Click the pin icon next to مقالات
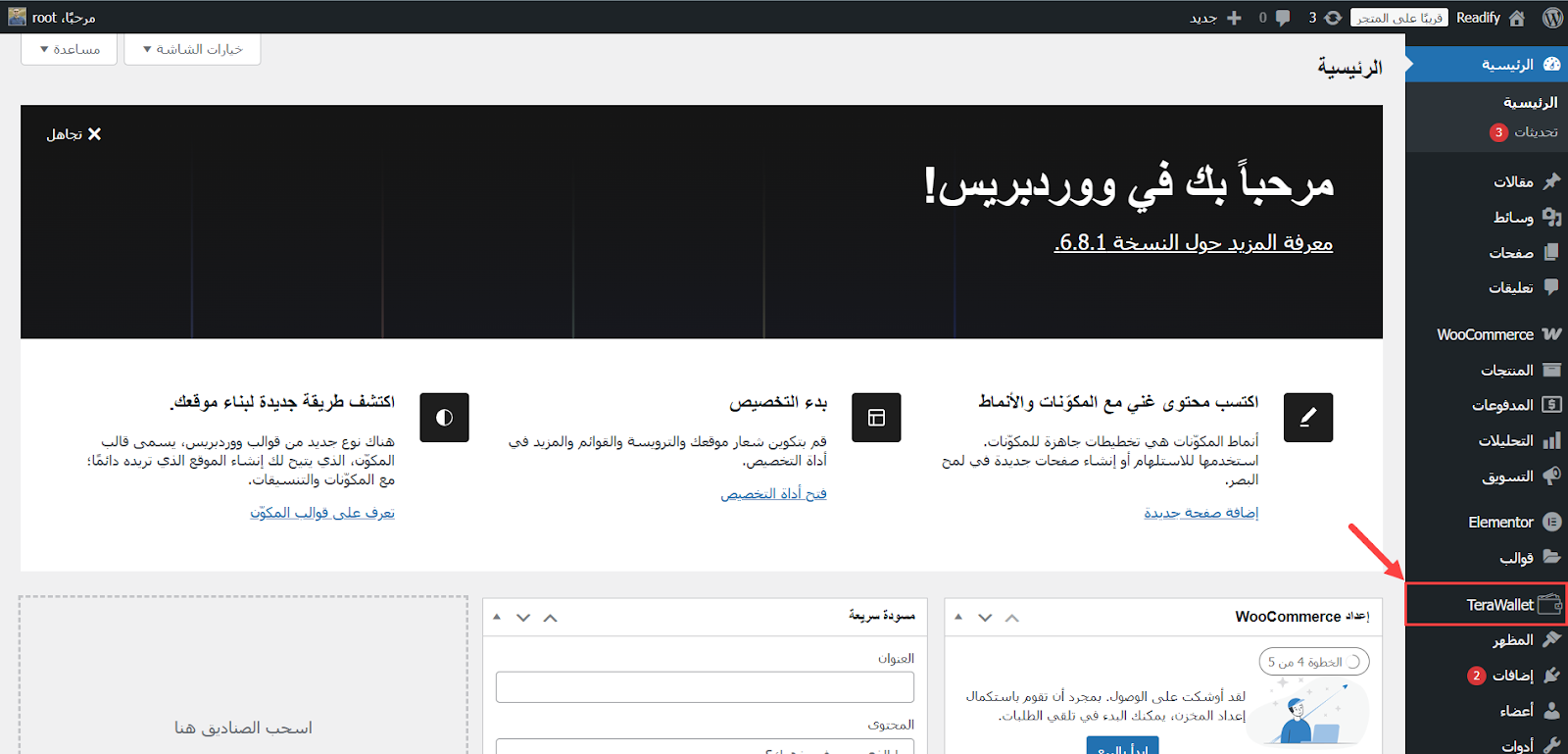Screen dimensions: 1568x754 coord(1551,181)
